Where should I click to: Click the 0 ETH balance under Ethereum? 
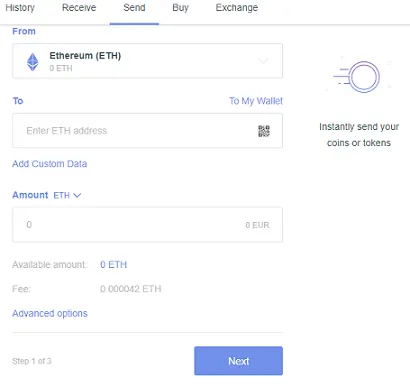61,68
